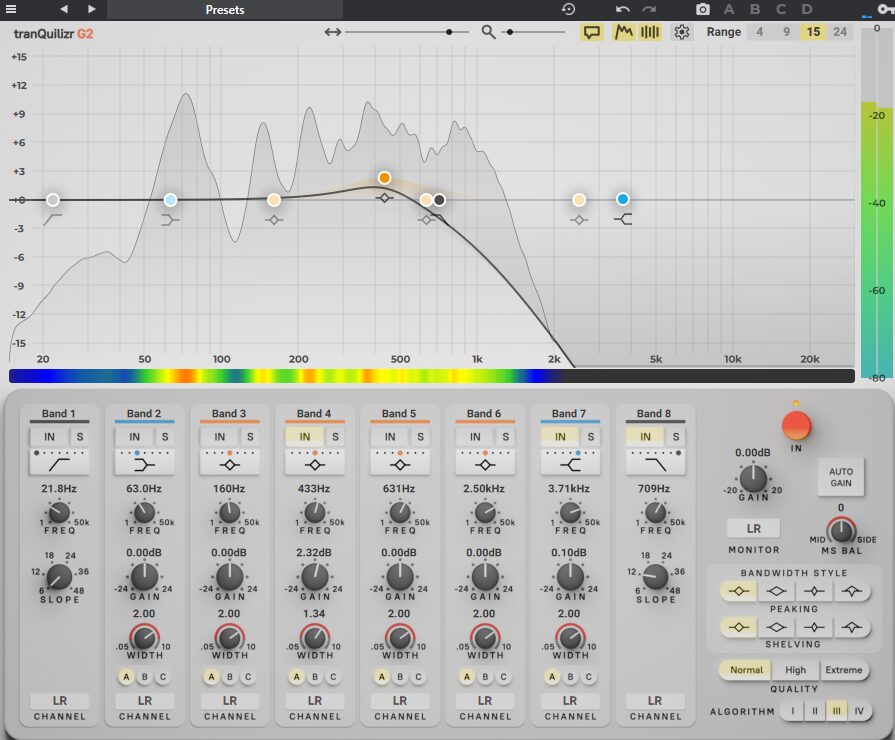Image resolution: width=895 pixels, height=740 pixels.
Task: Toggle the spectrum analyzer display icon
Action: point(623,32)
